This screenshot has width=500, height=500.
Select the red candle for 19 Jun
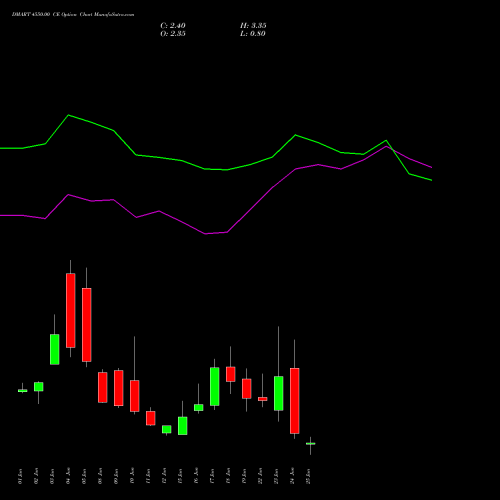pos(247,389)
